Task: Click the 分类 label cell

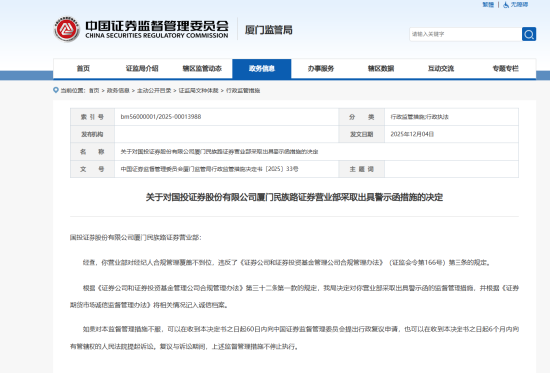Action: (362, 117)
